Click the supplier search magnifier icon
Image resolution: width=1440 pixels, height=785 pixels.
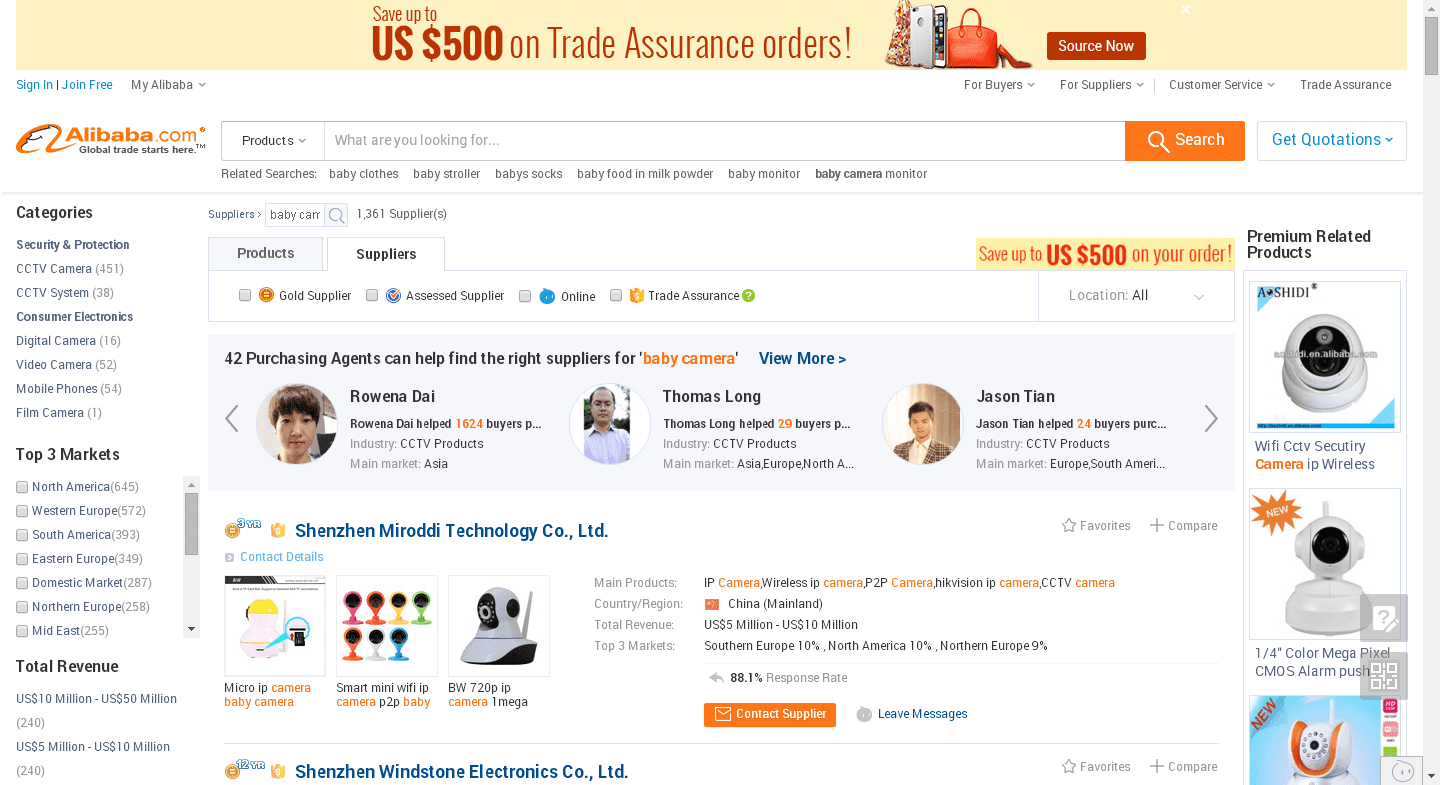tap(336, 215)
